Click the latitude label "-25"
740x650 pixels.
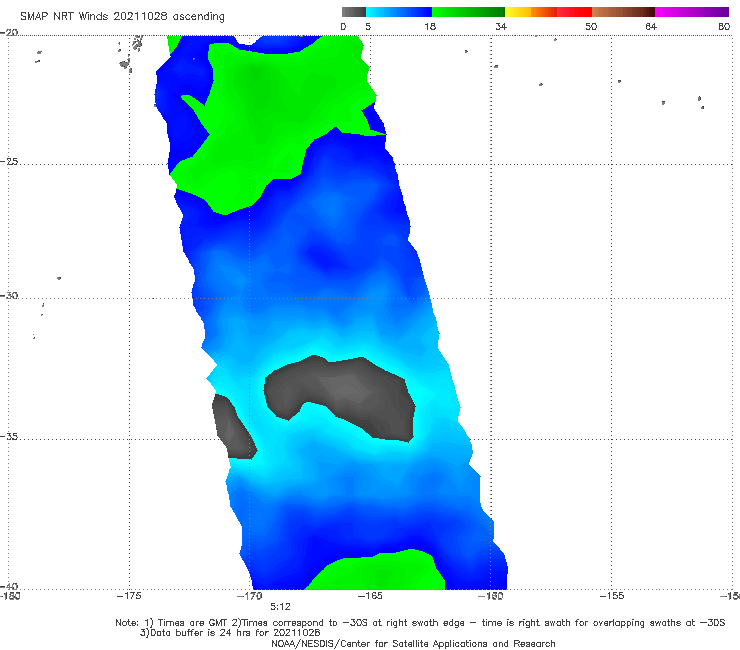[x=9, y=161]
